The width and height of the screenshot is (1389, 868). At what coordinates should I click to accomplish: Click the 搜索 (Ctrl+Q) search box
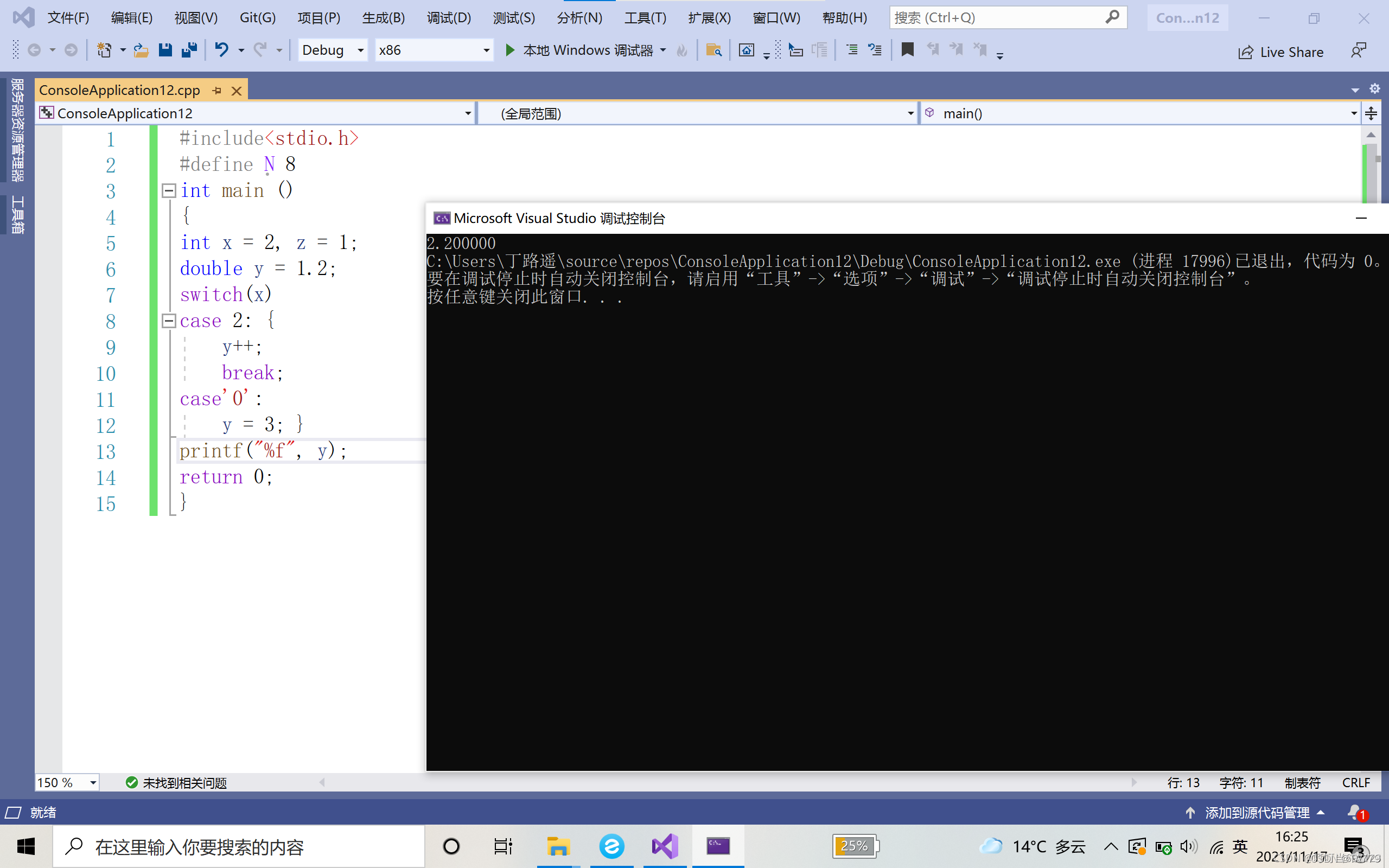999,18
